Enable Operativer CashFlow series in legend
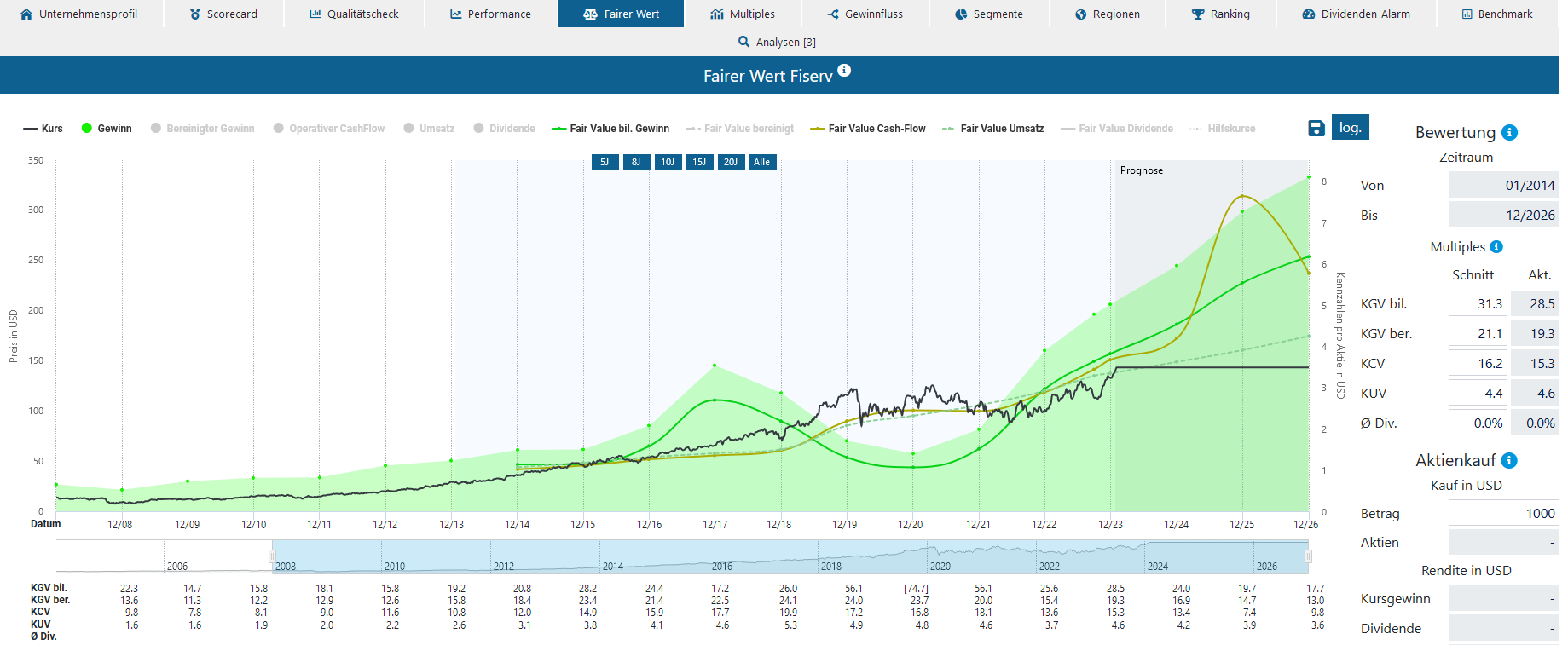This screenshot has width=1568, height=645. point(329,129)
